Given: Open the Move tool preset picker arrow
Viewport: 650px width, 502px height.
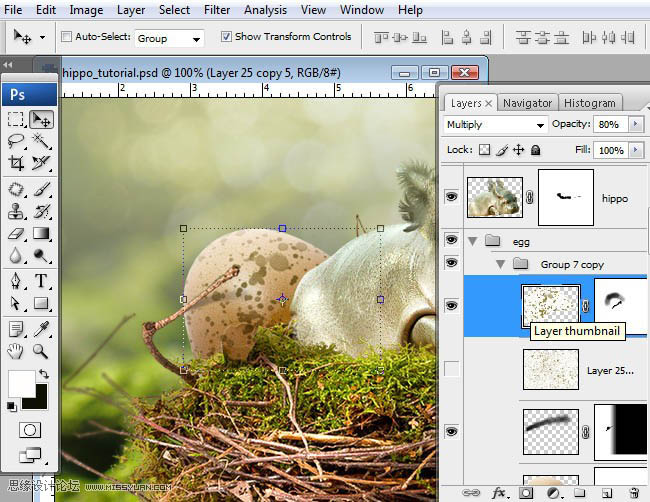Looking at the screenshot, I should pyautogui.click(x=42, y=37).
